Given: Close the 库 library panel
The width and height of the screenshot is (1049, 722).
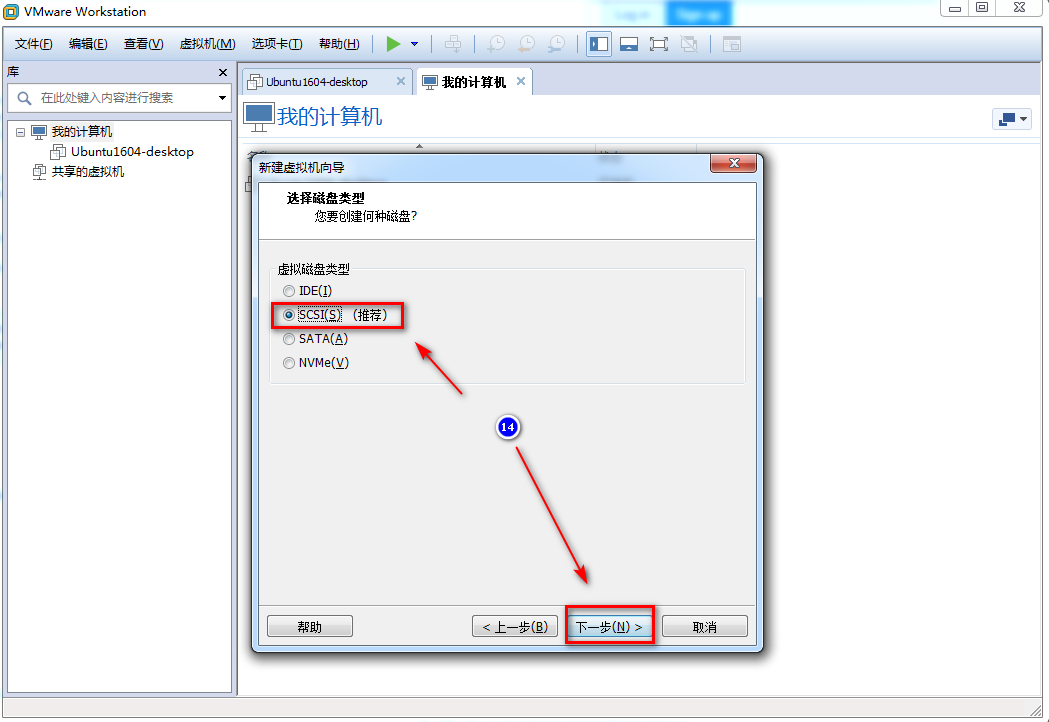Looking at the screenshot, I should [x=223, y=72].
